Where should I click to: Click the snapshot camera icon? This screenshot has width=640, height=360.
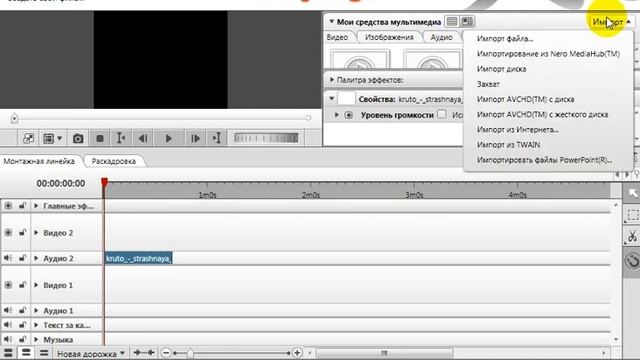coord(78,138)
